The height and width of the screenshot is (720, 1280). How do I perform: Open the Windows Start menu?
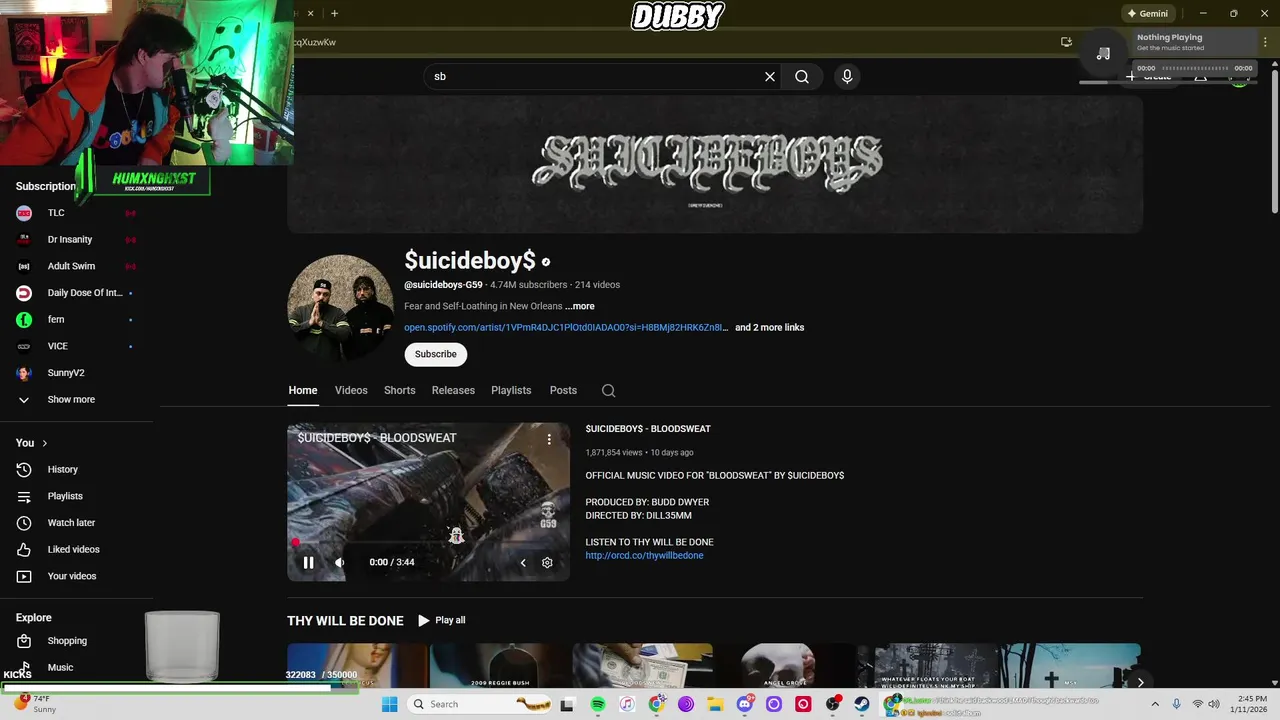click(x=390, y=704)
